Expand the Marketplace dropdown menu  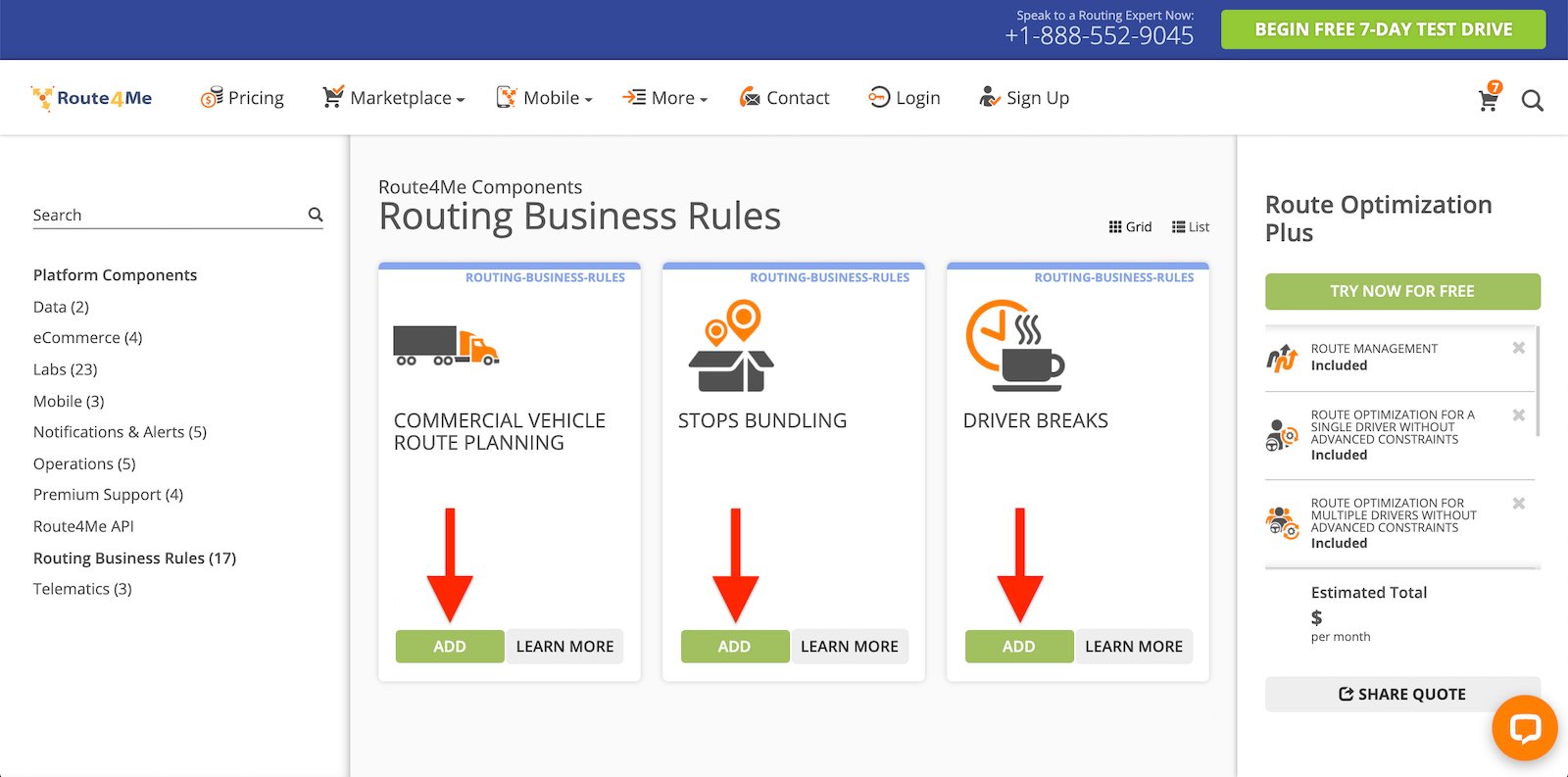click(394, 98)
